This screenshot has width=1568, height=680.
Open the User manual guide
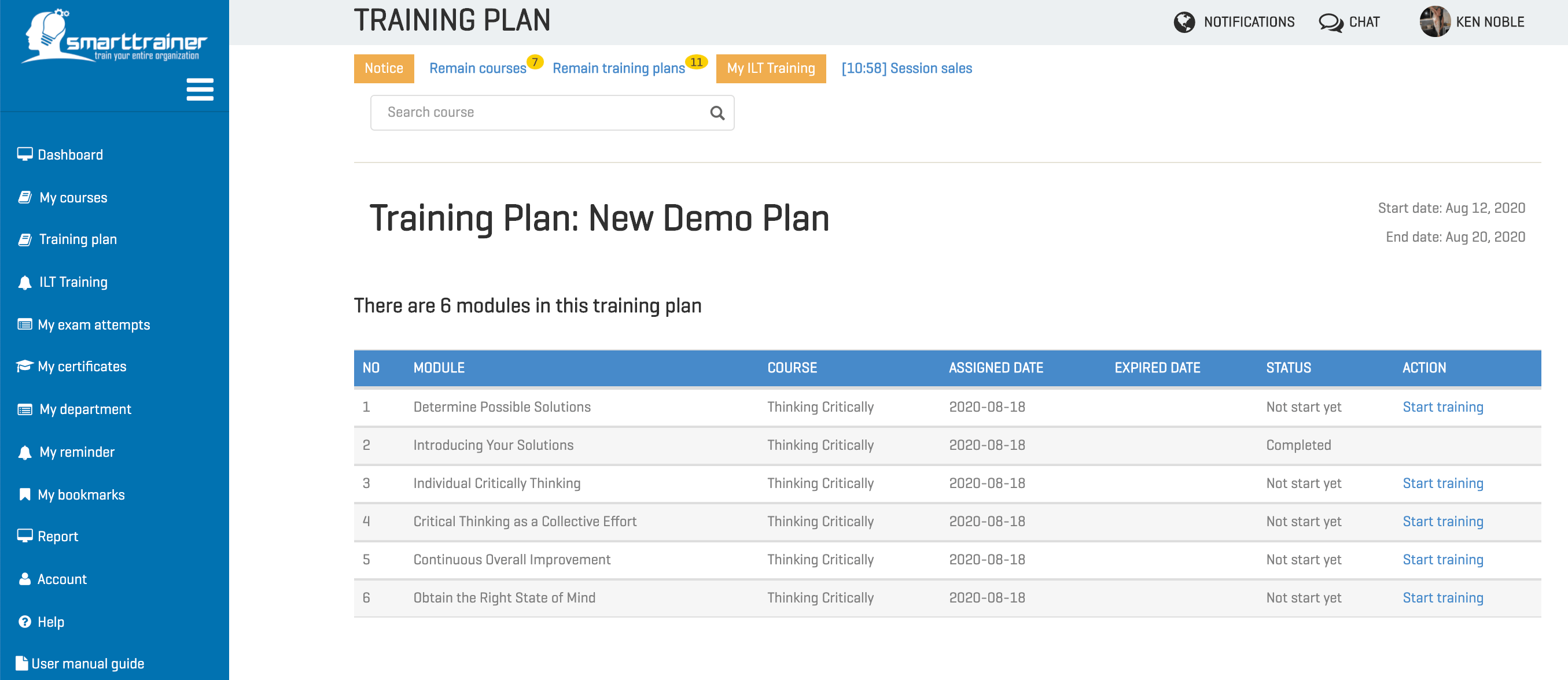pyautogui.click(x=87, y=664)
